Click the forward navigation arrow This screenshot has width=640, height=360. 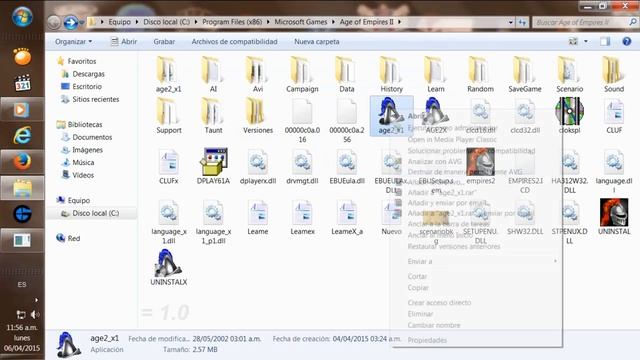tap(70, 22)
